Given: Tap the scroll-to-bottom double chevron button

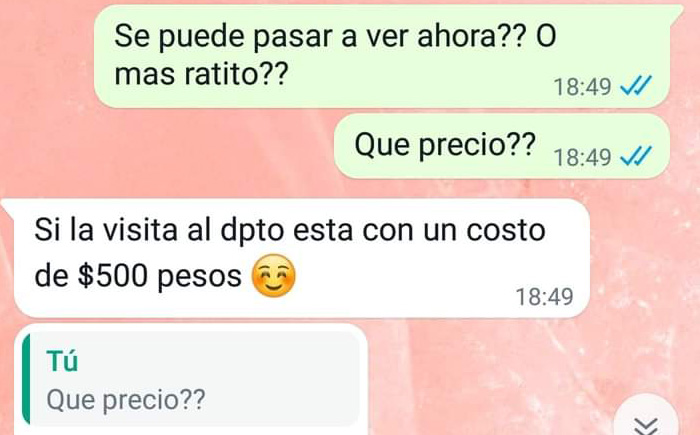Looking at the screenshot, I should pyautogui.click(x=646, y=420).
